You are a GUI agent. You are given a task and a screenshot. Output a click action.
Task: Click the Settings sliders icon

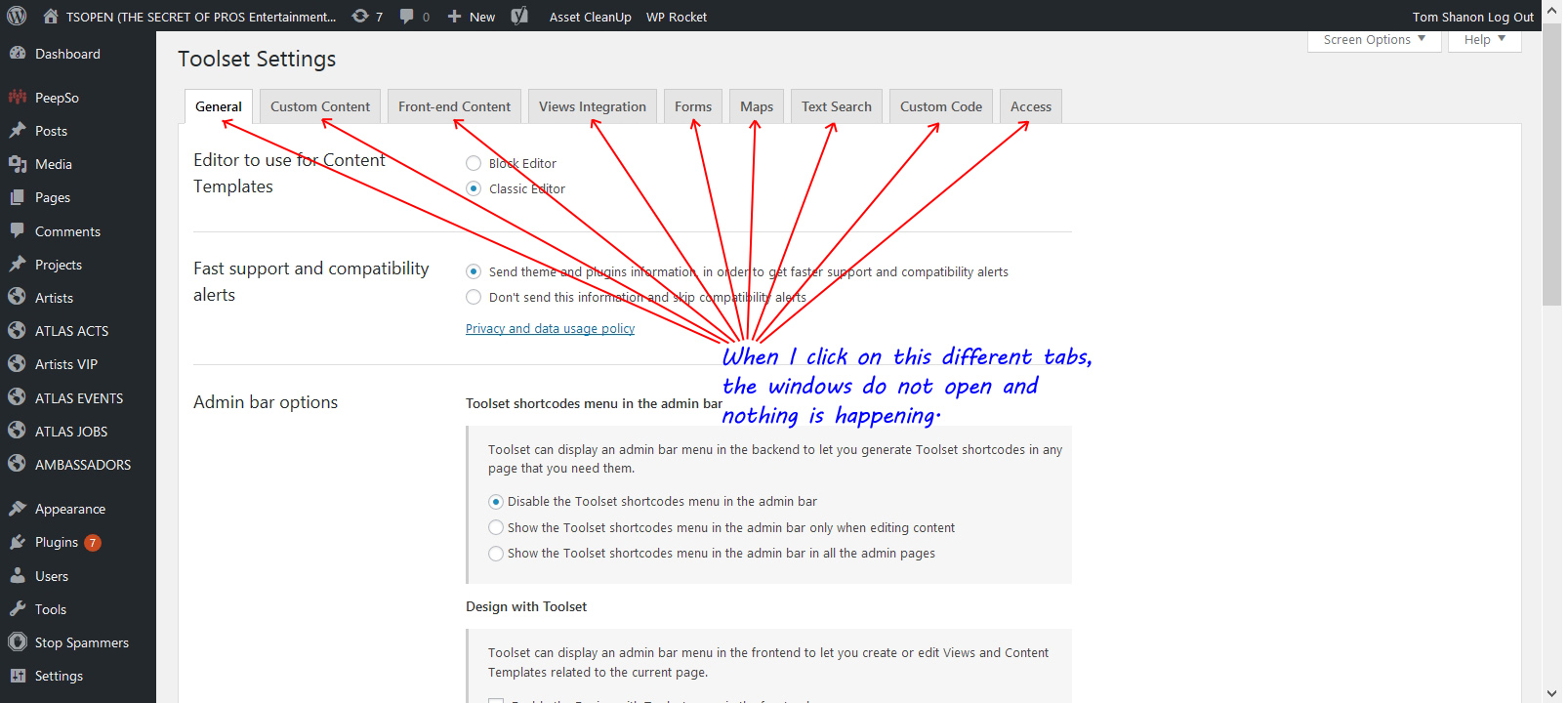pos(17,676)
